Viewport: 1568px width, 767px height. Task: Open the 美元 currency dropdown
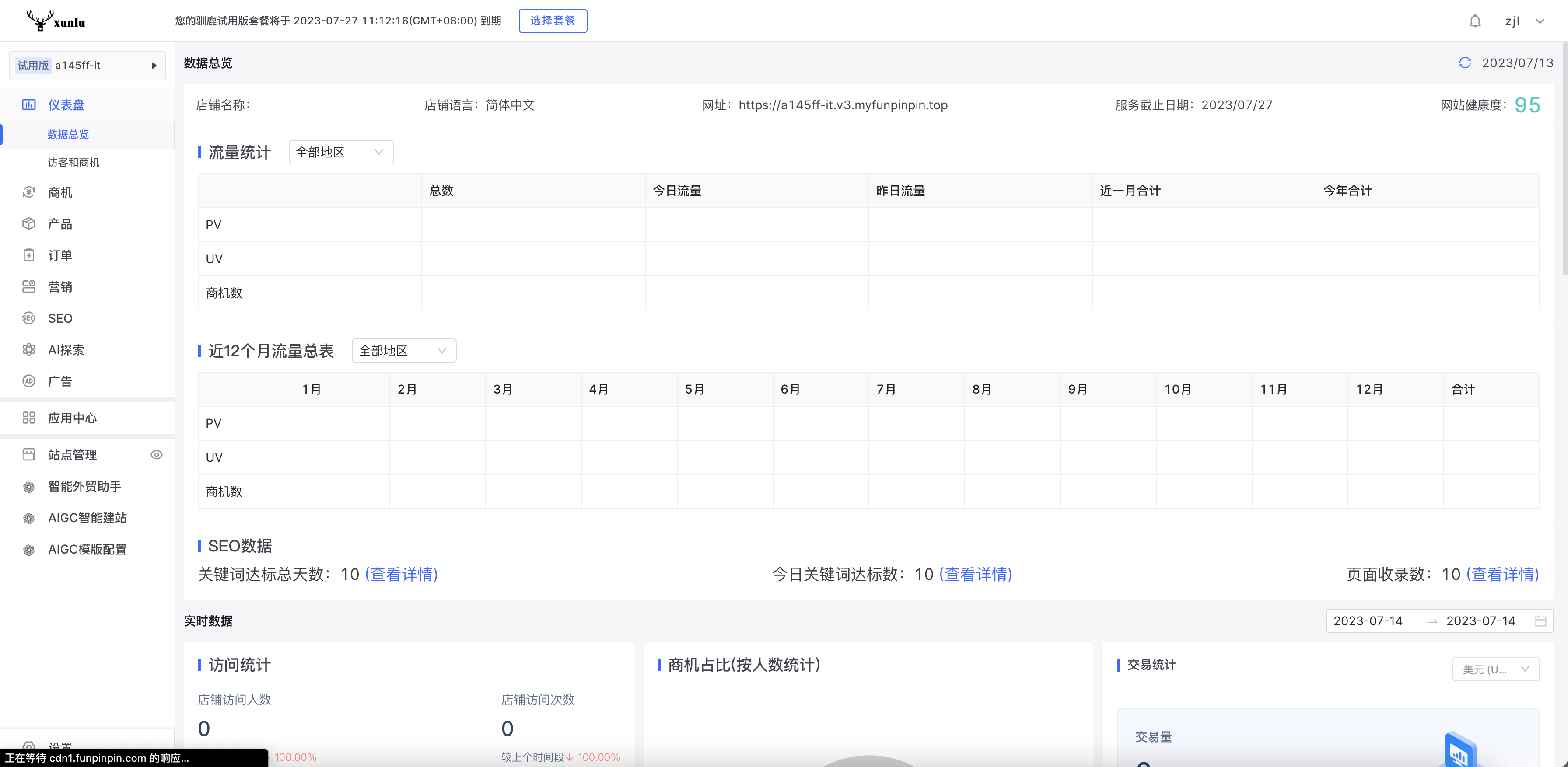click(x=1495, y=669)
